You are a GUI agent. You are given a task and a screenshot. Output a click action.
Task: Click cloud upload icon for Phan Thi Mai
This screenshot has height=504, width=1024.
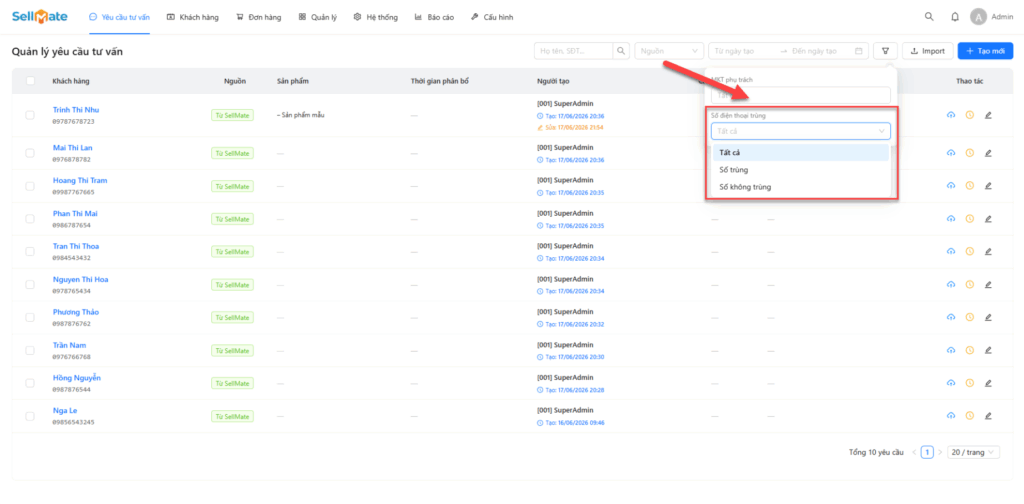click(x=951, y=219)
